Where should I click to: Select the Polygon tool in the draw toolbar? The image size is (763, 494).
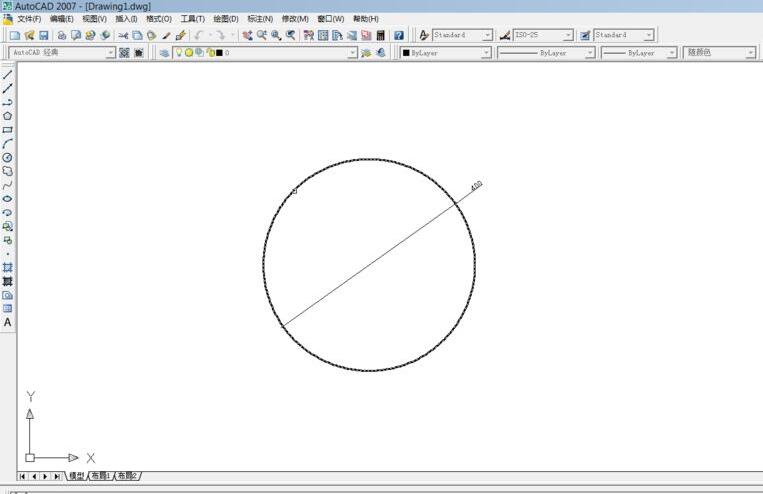click(x=7, y=116)
